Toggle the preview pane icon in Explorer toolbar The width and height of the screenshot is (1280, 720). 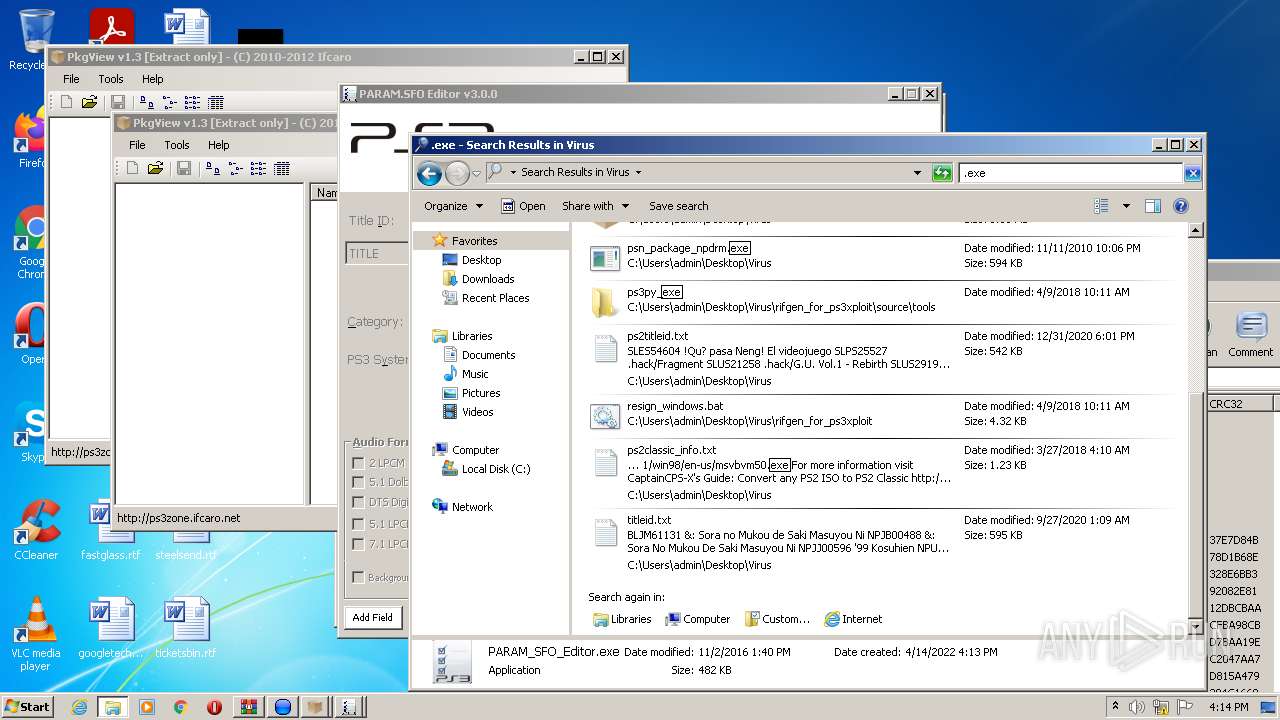click(x=1152, y=206)
